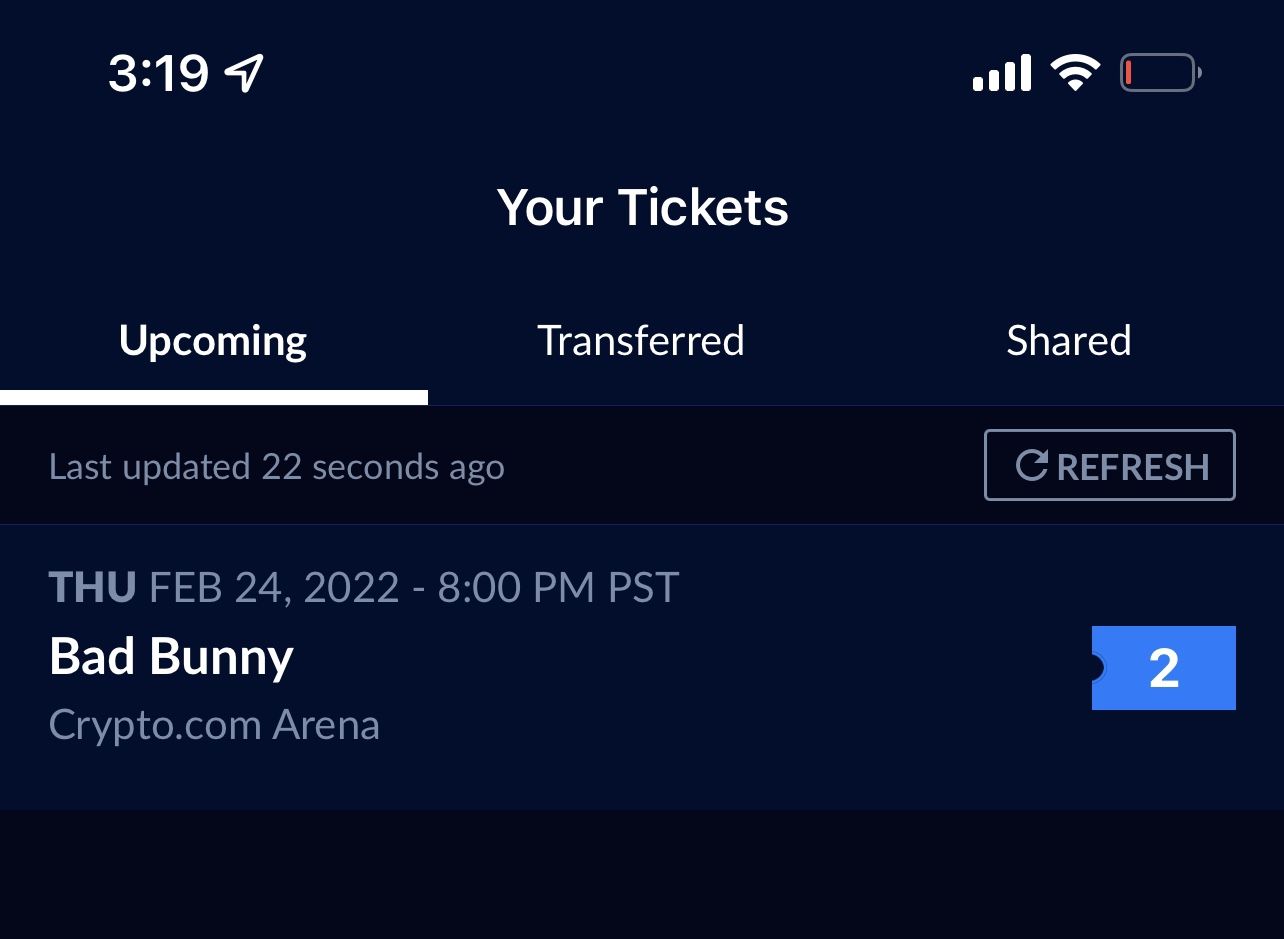The width and height of the screenshot is (1284, 939).
Task: Tap the low battery indicator icon
Action: [x=1159, y=72]
